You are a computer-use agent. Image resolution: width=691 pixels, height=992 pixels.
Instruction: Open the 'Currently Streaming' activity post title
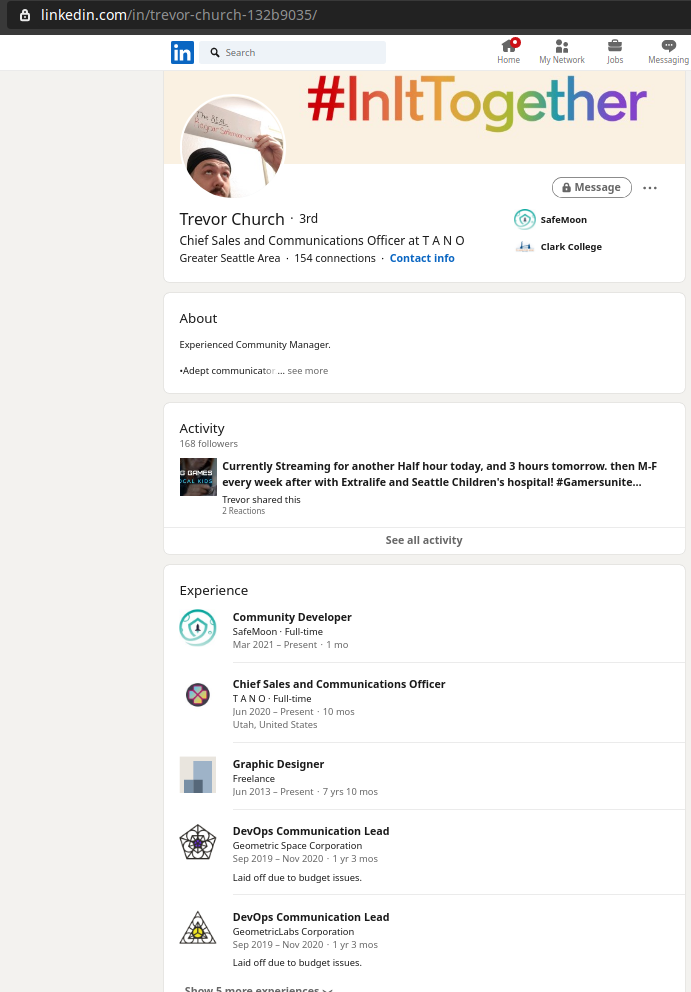(439, 474)
